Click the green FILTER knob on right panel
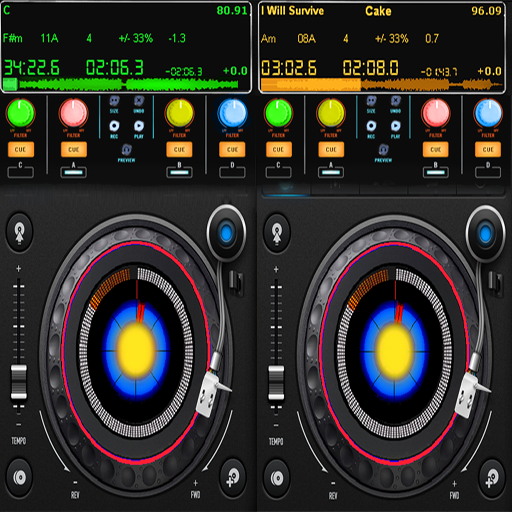This screenshot has width=512, height=512. click(x=278, y=113)
